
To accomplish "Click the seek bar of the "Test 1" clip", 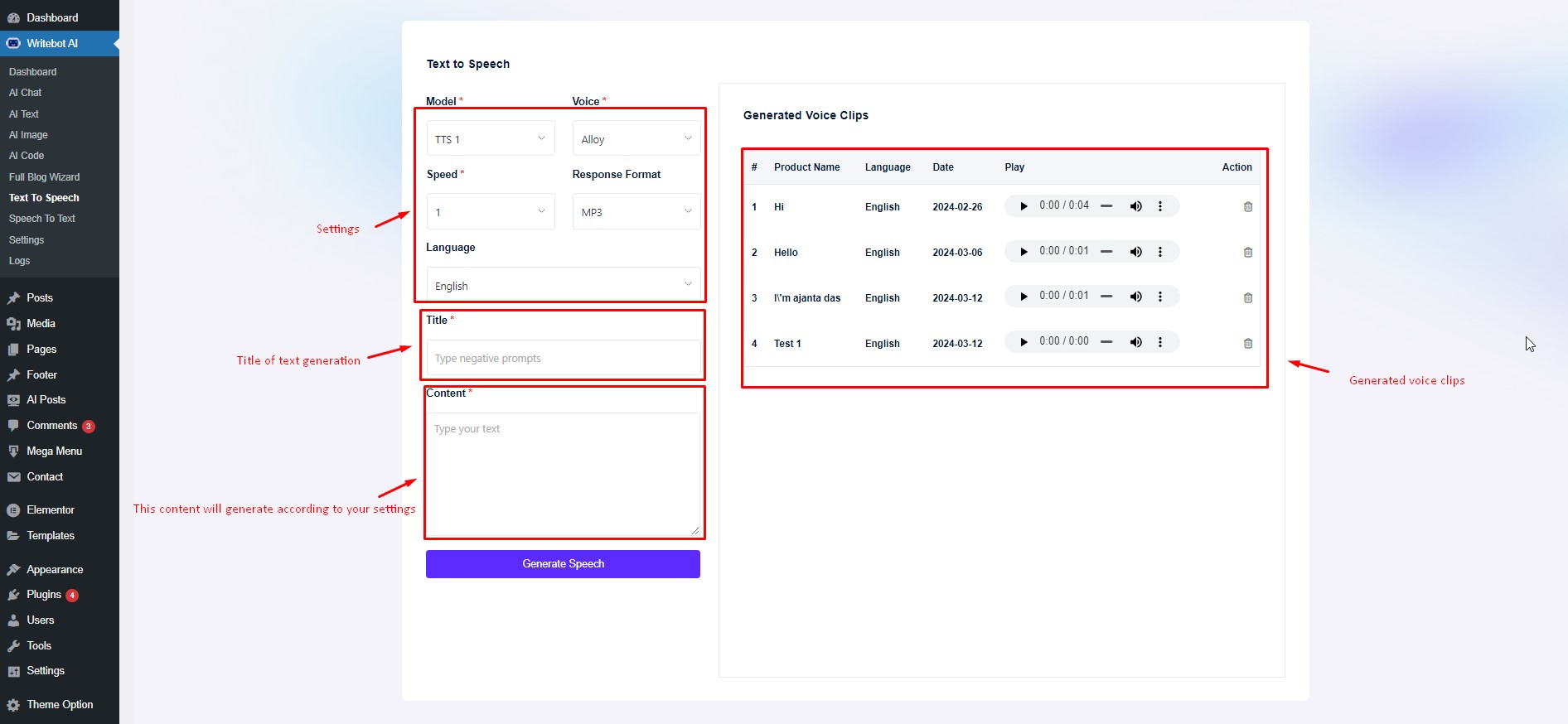I will pyautogui.click(x=1106, y=342).
